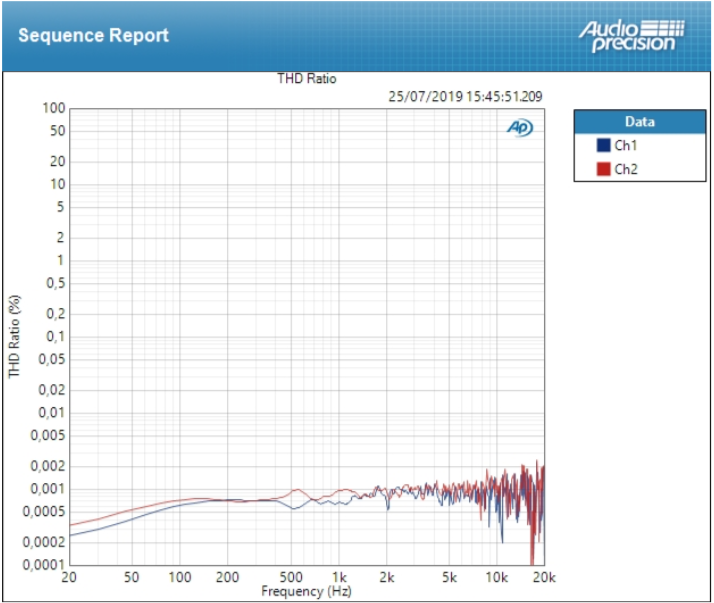714x603 pixels.
Task: Click the 0,0001 tick on y-axis
Action: point(46,565)
